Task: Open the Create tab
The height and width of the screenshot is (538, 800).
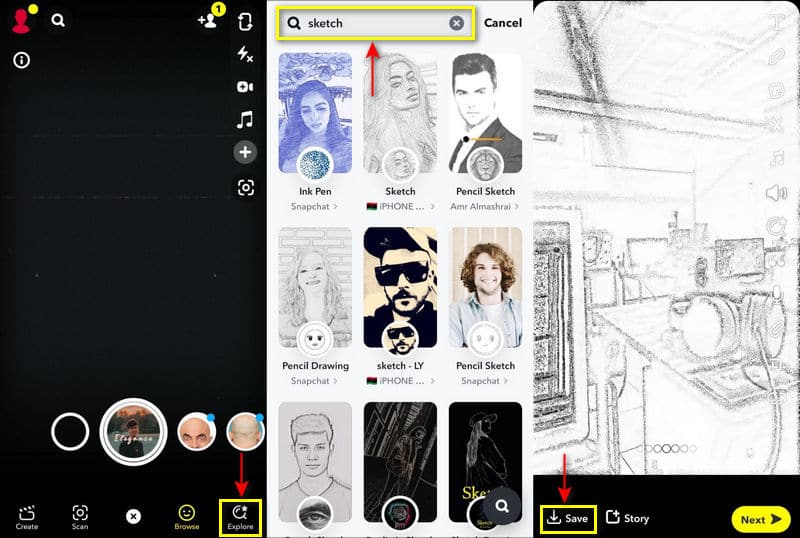Action: click(x=27, y=518)
